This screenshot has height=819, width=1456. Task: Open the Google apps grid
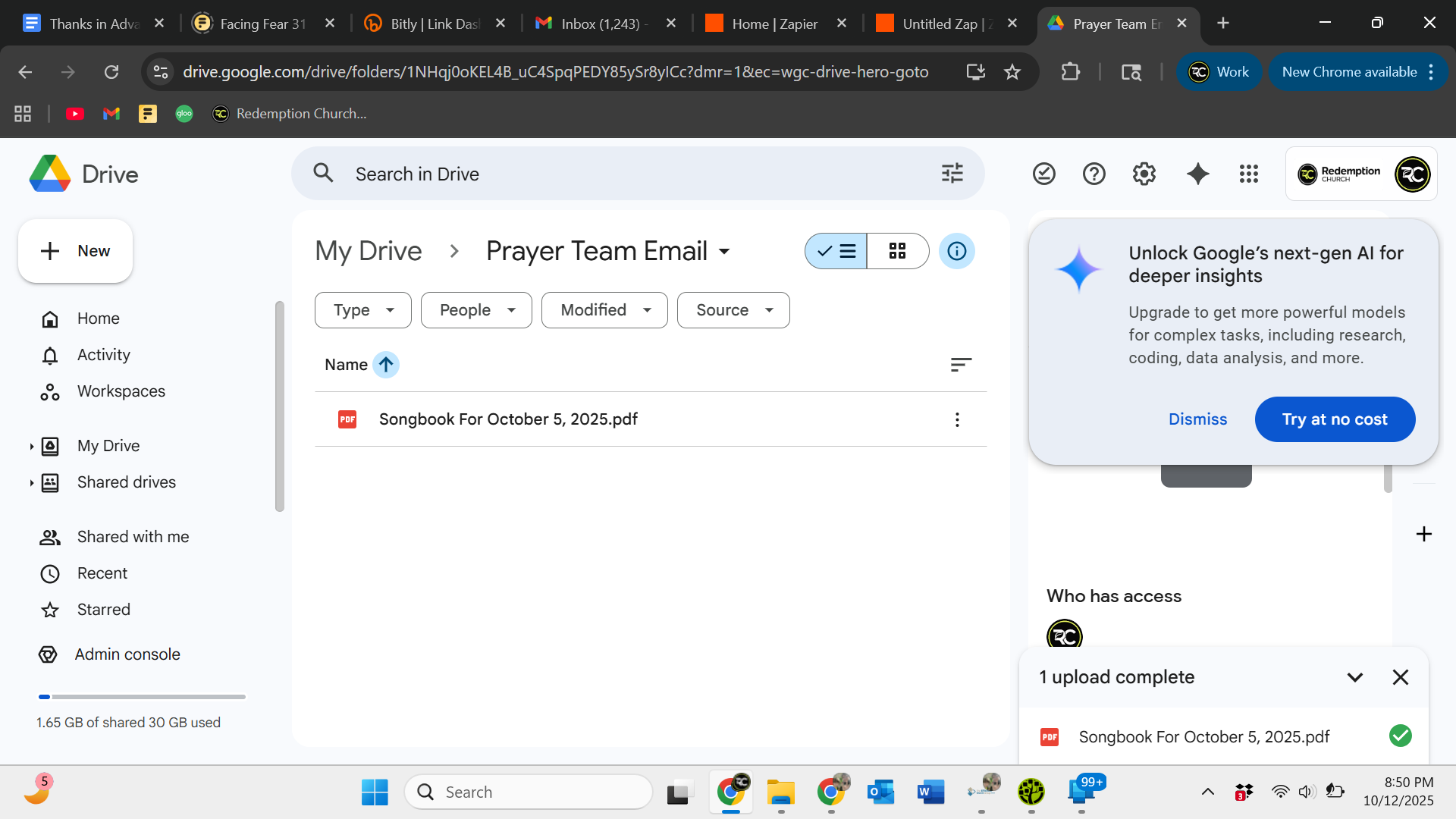(1248, 174)
